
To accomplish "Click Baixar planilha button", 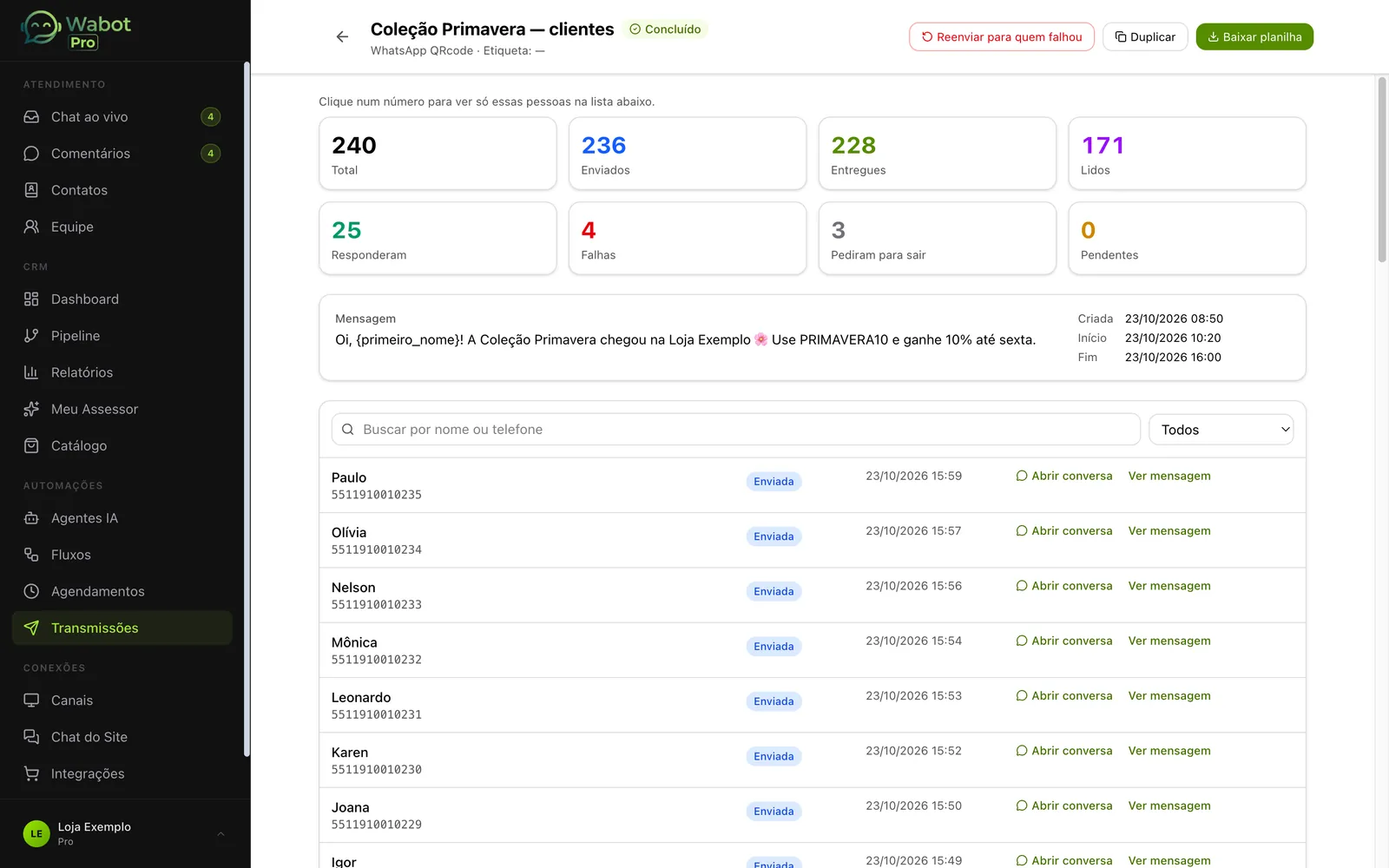I will (1254, 36).
